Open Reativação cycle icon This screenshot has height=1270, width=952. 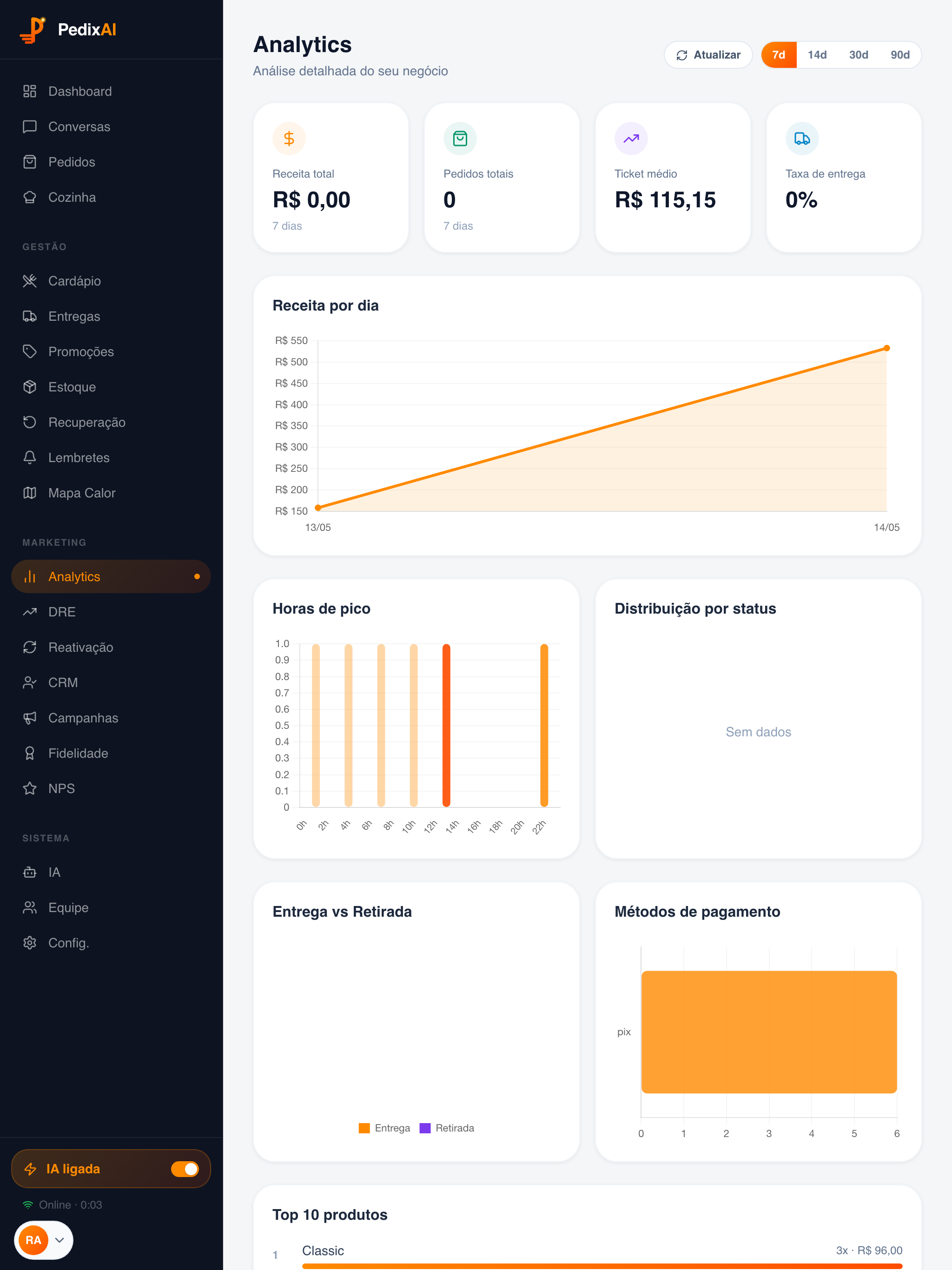tap(30, 648)
